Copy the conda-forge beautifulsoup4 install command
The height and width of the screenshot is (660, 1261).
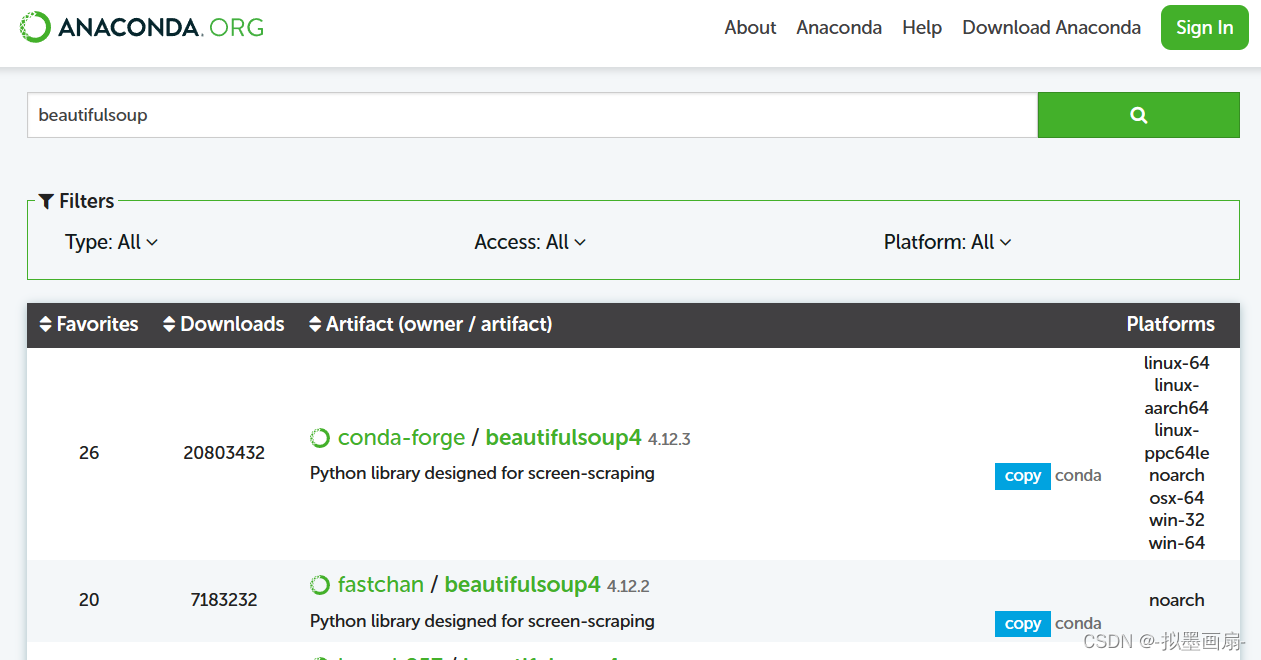click(x=1022, y=476)
